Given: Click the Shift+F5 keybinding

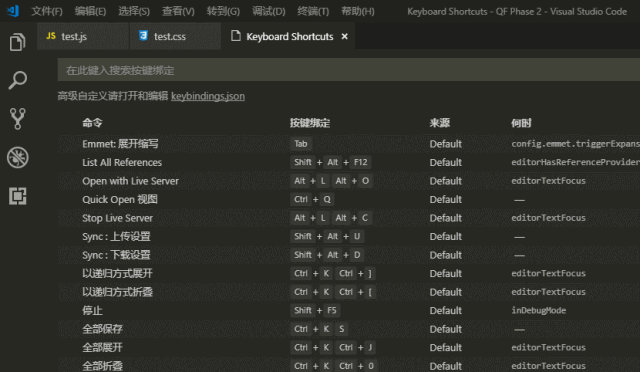Looking at the screenshot, I should click(315, 310).
